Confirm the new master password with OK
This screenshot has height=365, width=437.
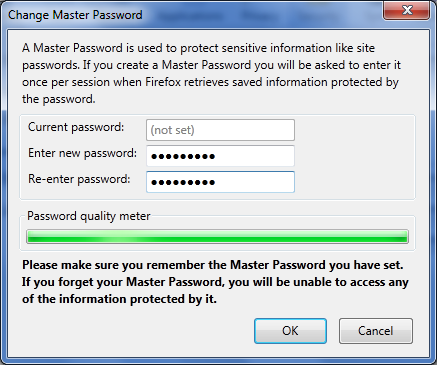click(x=290, y=331)
